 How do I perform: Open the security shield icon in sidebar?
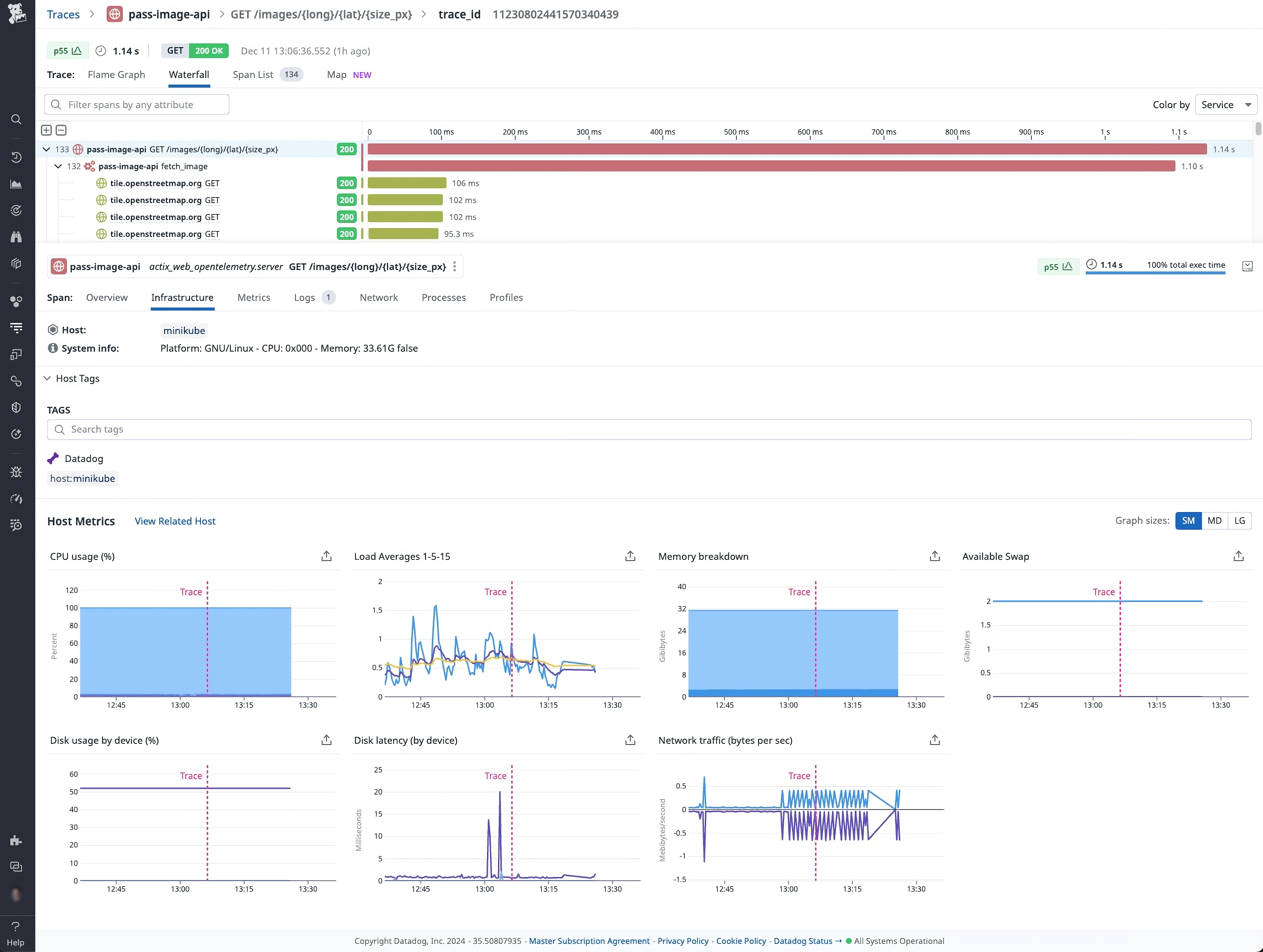coord(16,407)
